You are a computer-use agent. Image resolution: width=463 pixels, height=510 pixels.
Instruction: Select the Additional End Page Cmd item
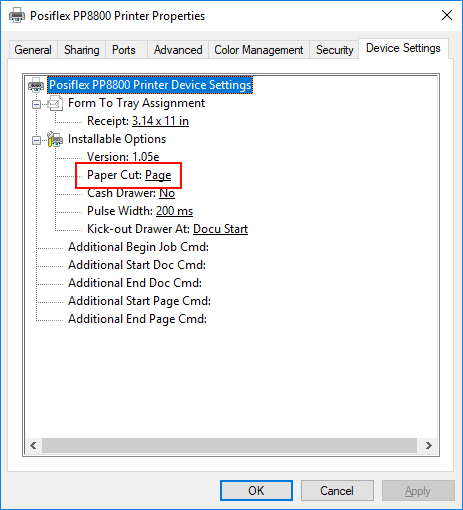pos(137,319)
